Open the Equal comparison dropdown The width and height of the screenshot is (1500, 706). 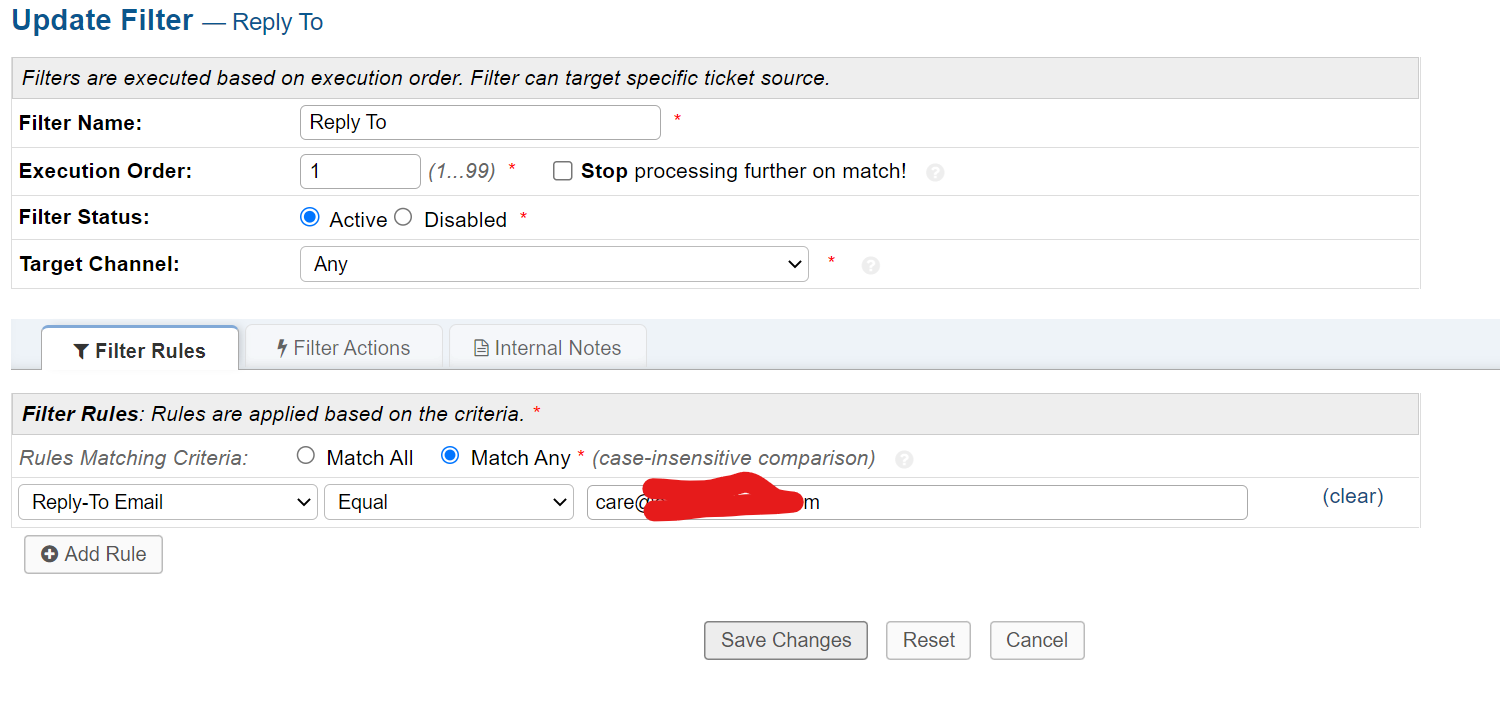(448, 502)
